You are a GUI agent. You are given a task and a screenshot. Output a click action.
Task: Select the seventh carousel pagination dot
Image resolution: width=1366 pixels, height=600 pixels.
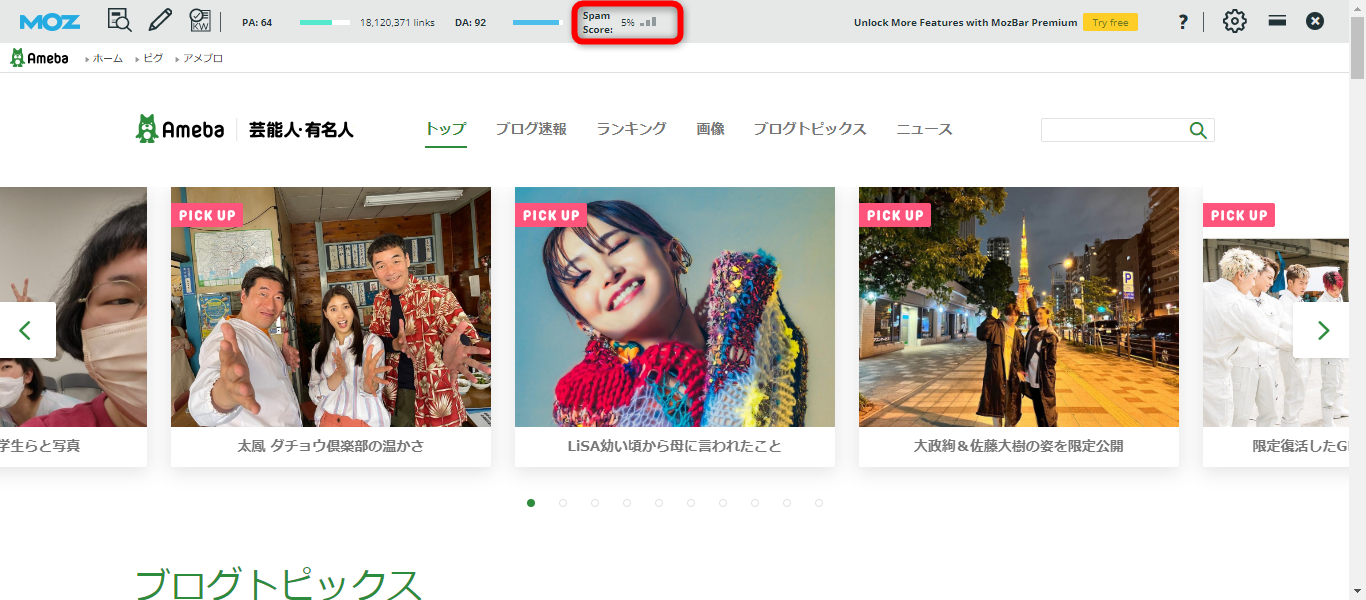click(723, 503)
